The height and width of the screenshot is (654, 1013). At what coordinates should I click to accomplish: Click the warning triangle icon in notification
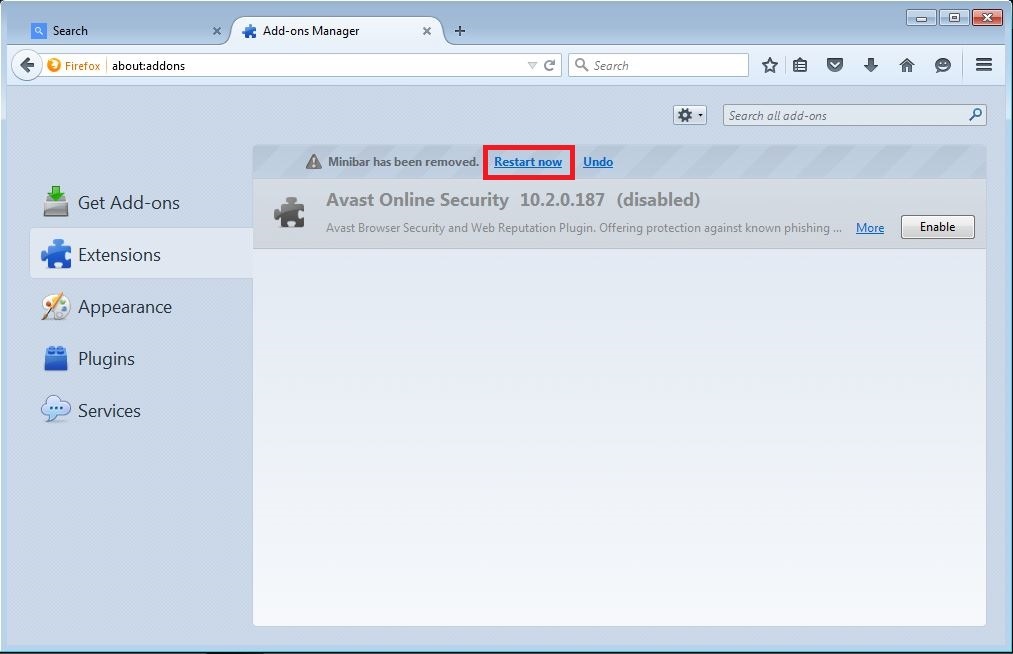click(313, 162)
